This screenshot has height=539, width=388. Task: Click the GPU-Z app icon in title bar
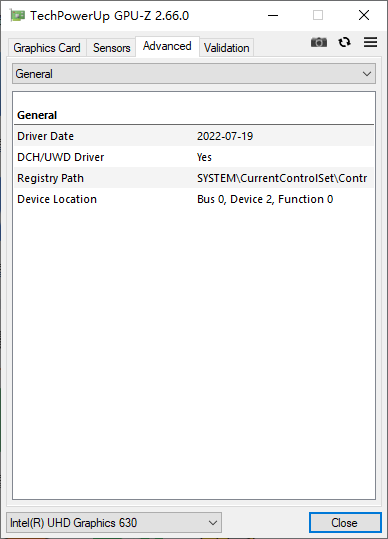click(18, 15)
